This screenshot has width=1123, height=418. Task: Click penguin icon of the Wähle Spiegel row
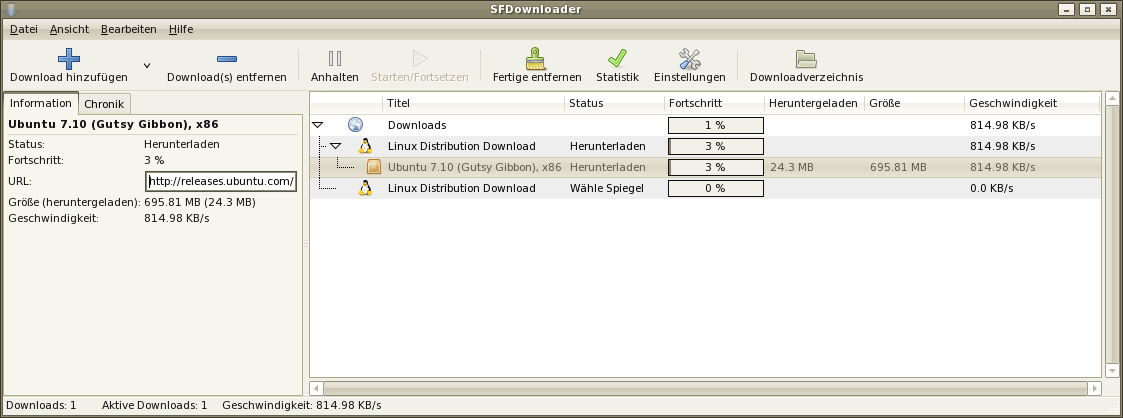365,188
